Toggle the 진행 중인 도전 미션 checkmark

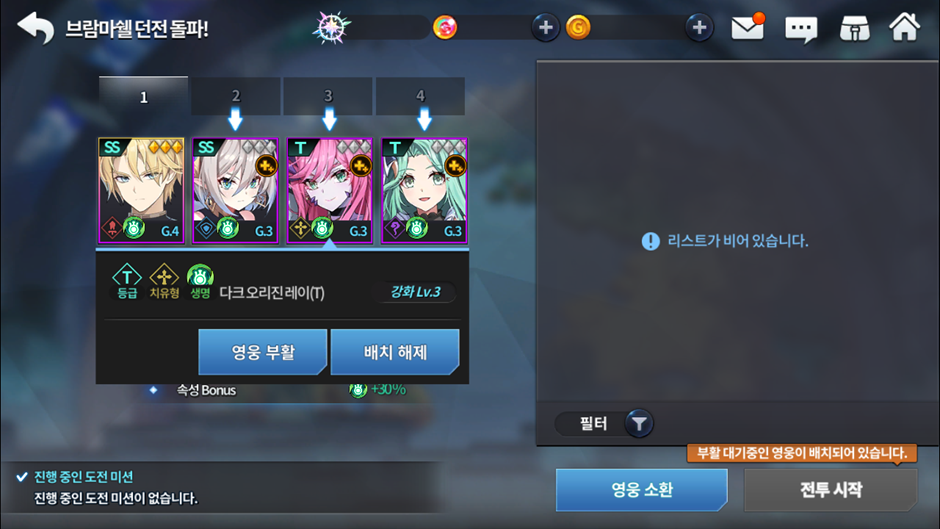22,477
